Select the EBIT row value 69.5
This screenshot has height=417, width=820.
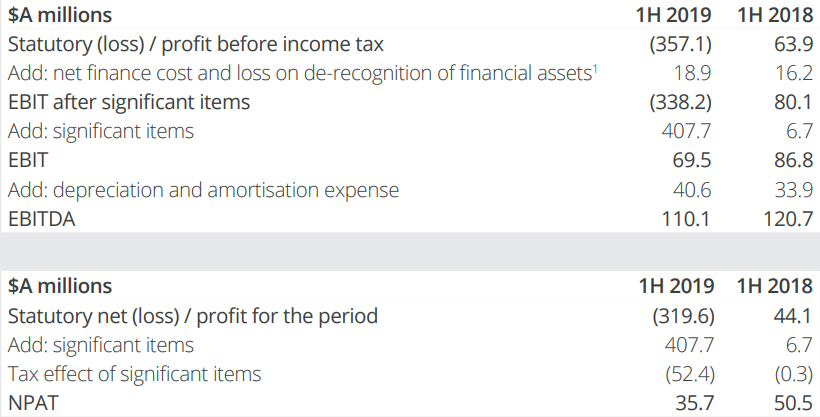(x=692, y=160)
